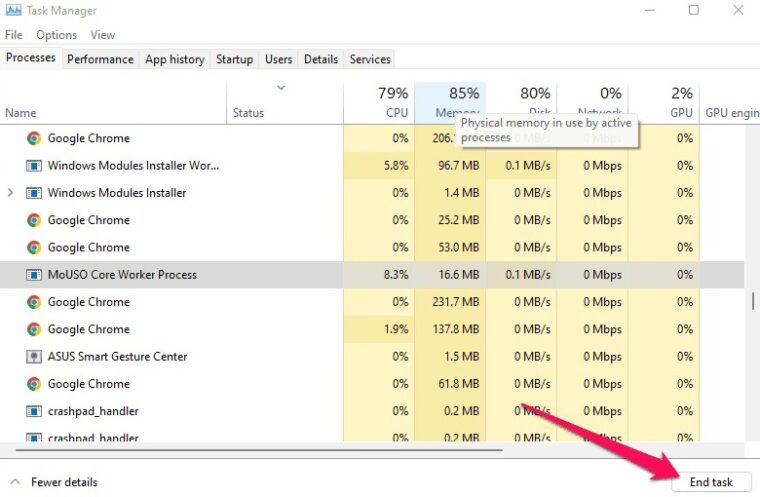Viewport: 760px width, 497px height.
Task: Maximize the Task Manager window
Action: click(x=694, y=10)
